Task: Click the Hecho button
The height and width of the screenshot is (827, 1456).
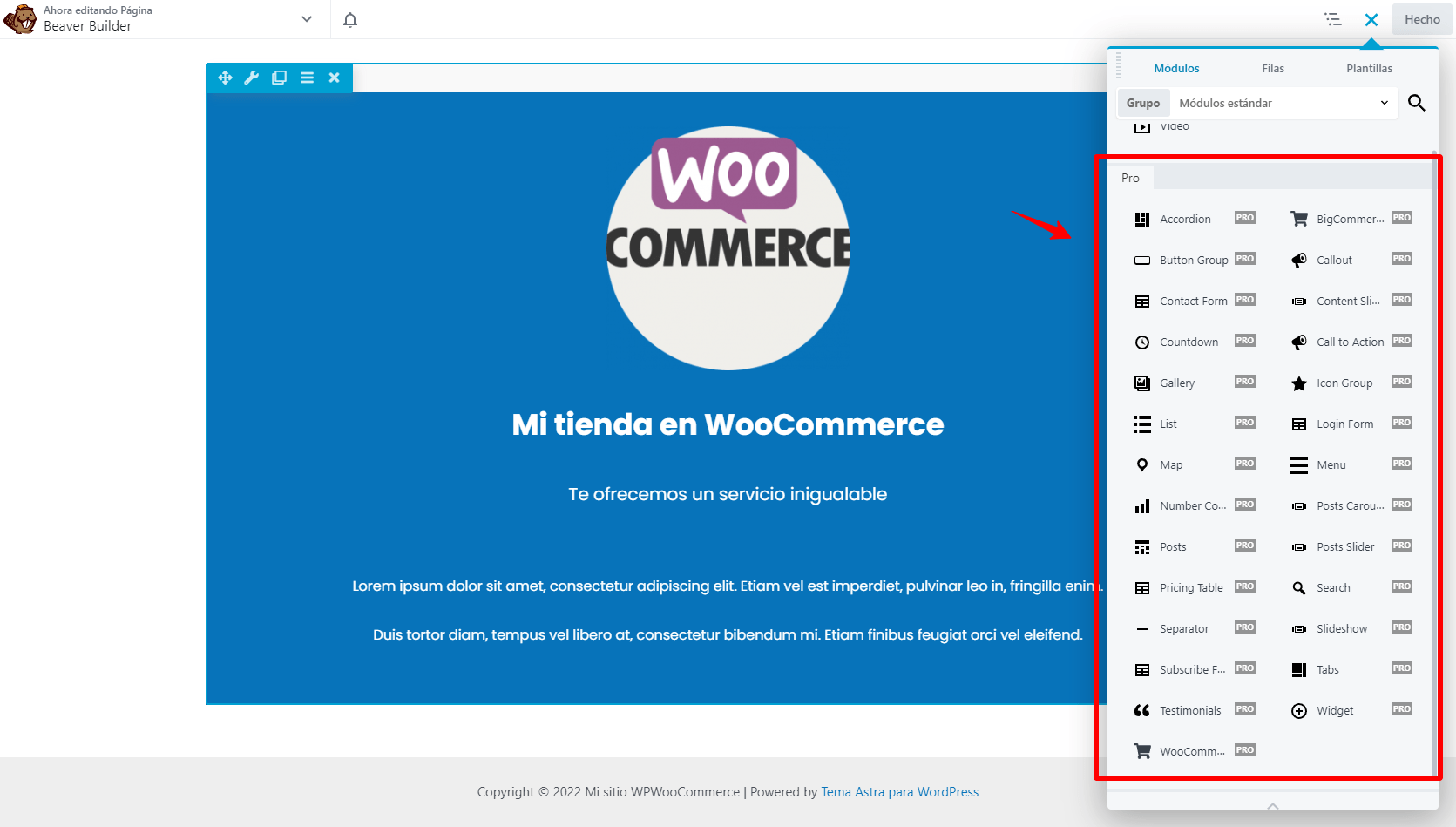Action: click(1421, 18)
